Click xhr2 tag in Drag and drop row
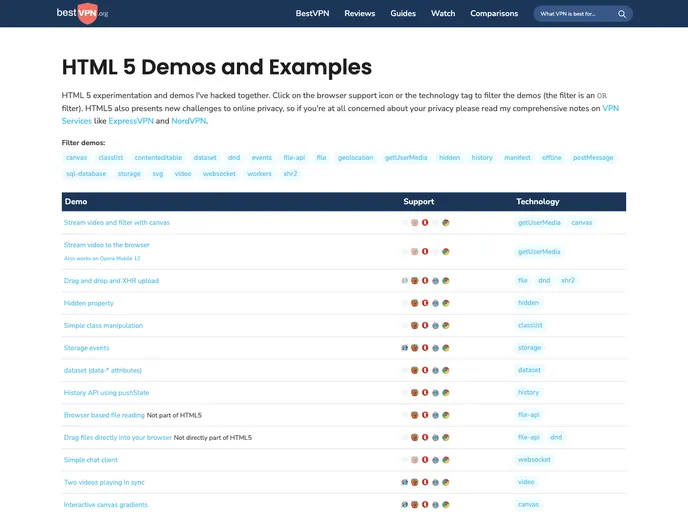Viewport: 688px width, 512px height. pos(568,280)
